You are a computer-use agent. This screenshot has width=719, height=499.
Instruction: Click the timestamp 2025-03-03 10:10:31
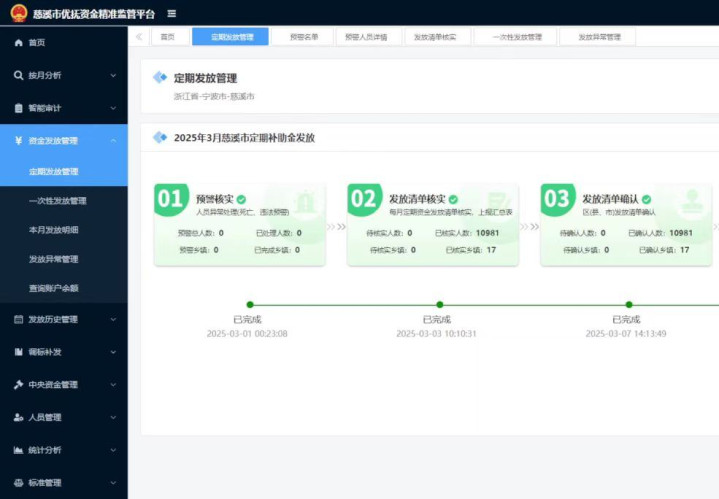437,334
